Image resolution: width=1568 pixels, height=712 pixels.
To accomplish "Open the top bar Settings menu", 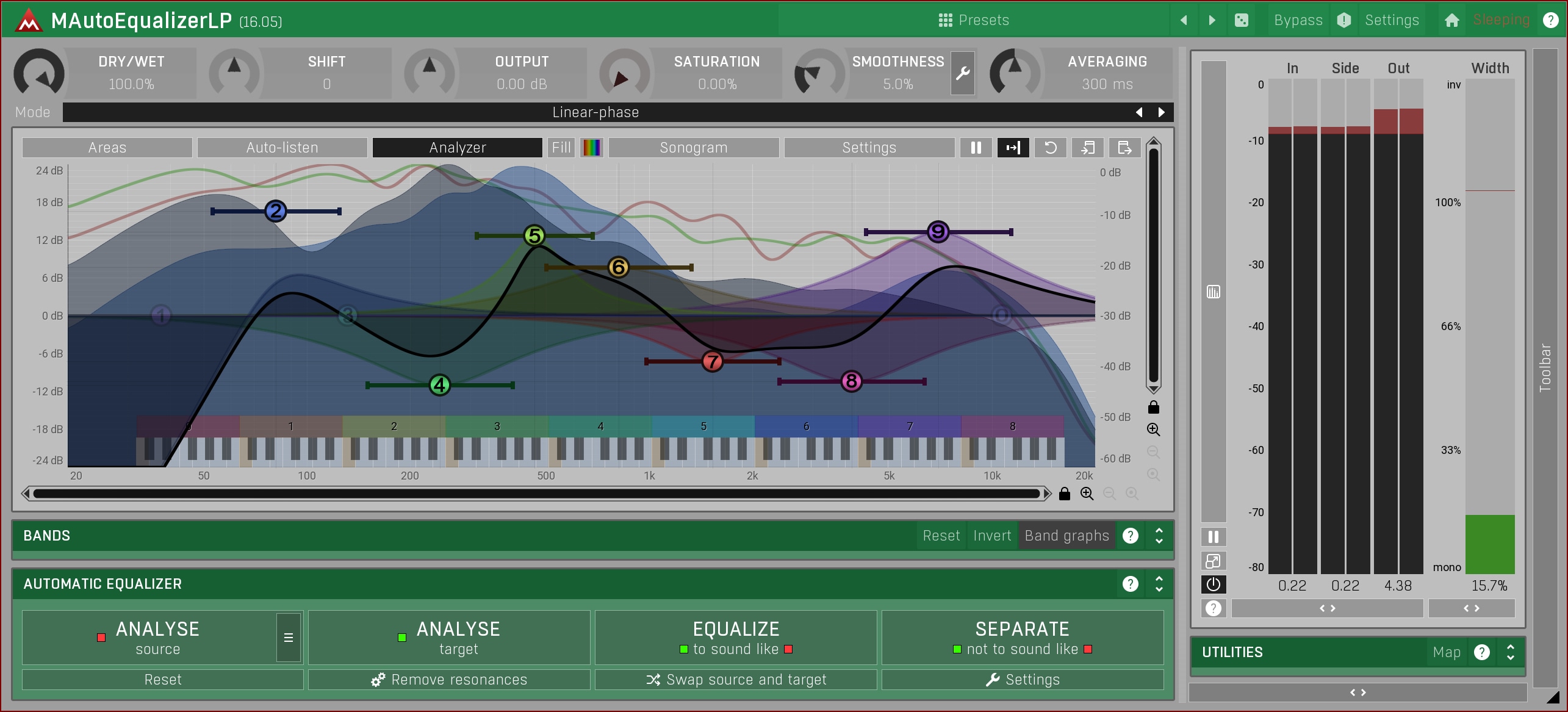I will click(x=1392, y=20).
